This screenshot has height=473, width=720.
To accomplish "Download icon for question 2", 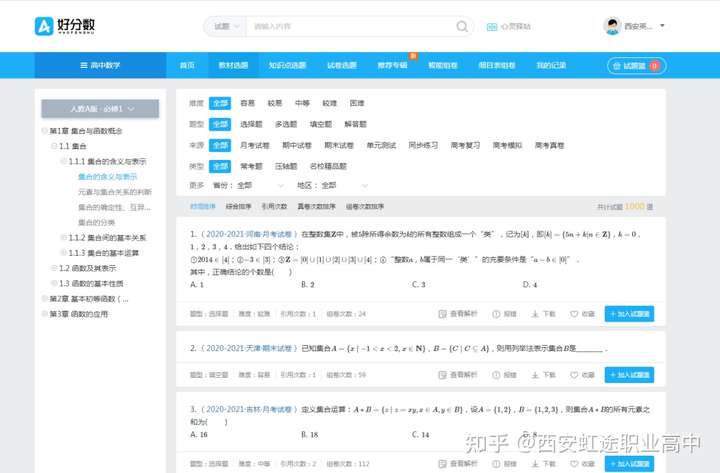I will coord(535,375).
